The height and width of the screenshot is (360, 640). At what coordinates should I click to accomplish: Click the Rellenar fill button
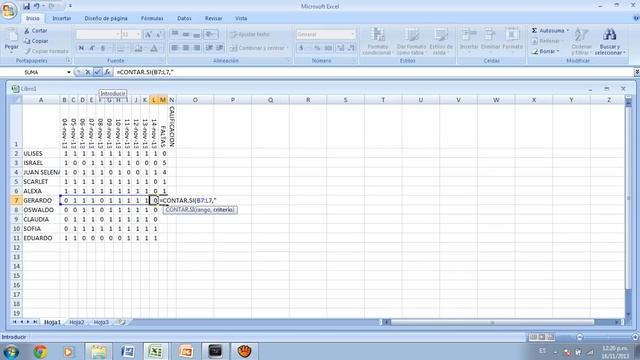(x=547, y=41)
